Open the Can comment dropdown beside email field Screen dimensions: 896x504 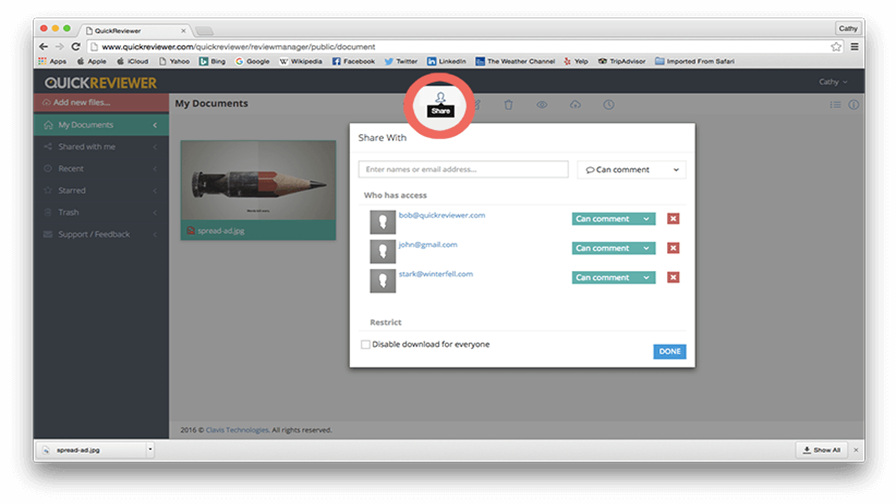coord(631,170)
